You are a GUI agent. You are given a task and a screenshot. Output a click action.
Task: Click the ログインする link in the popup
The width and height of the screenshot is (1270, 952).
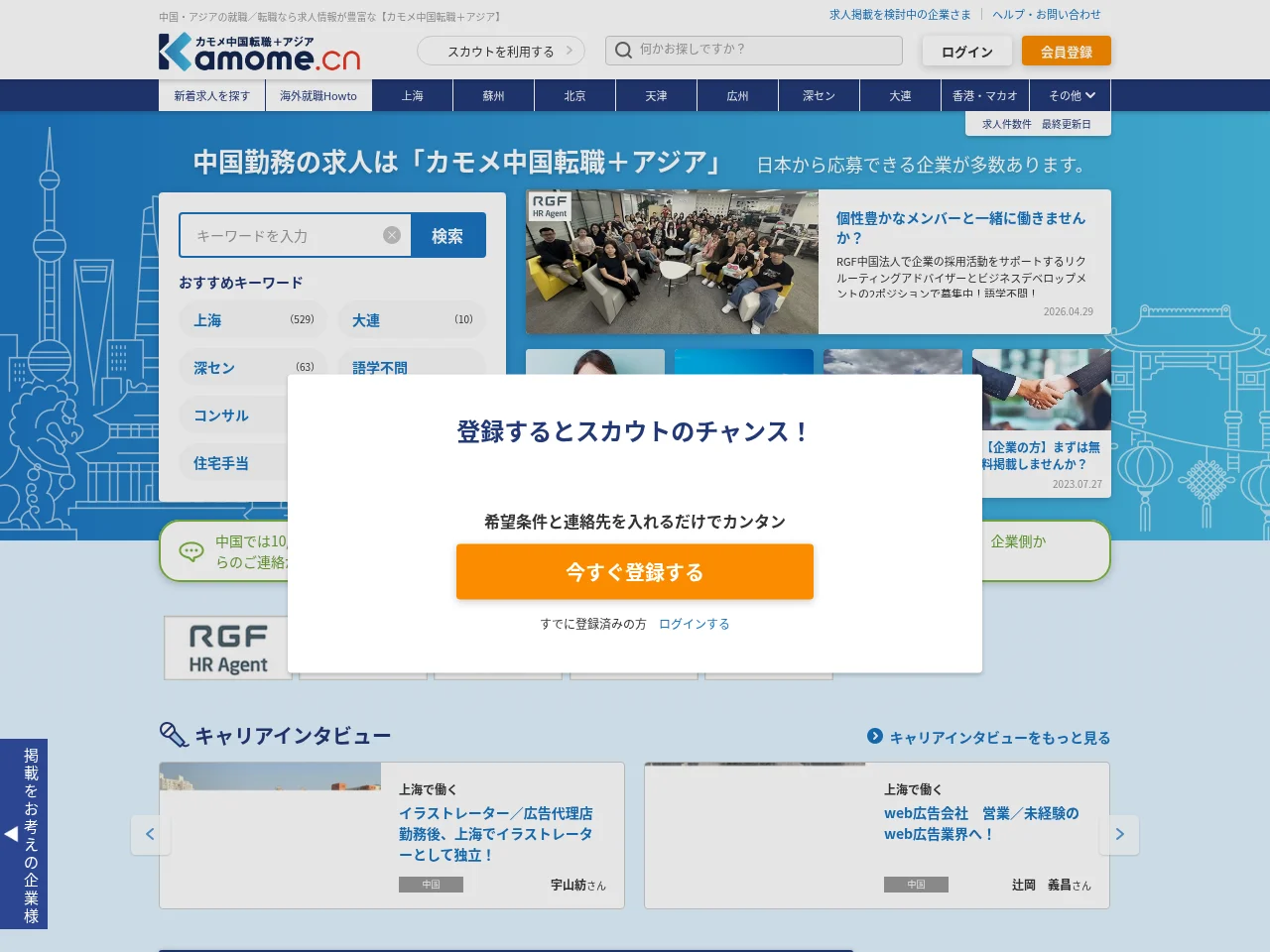695,624
